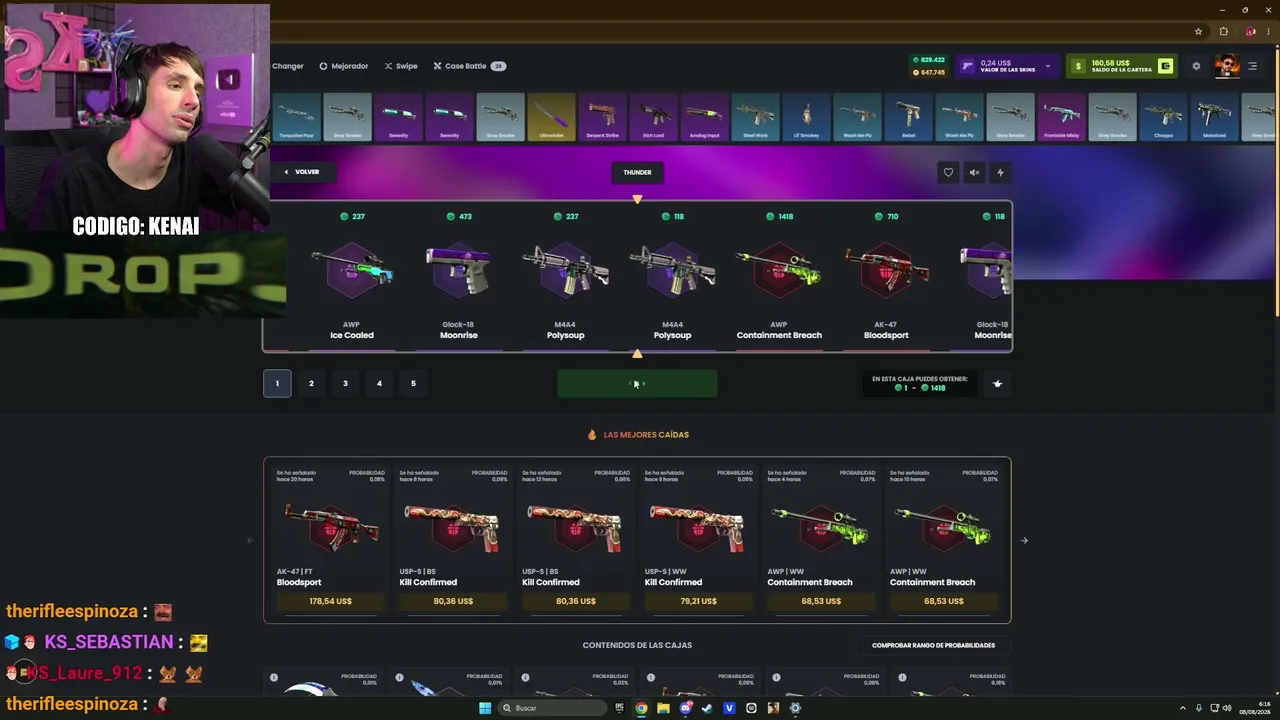Click the Las Mejores Caídas heading
This screenshot has width=1280, height=720.
point(646,435)
